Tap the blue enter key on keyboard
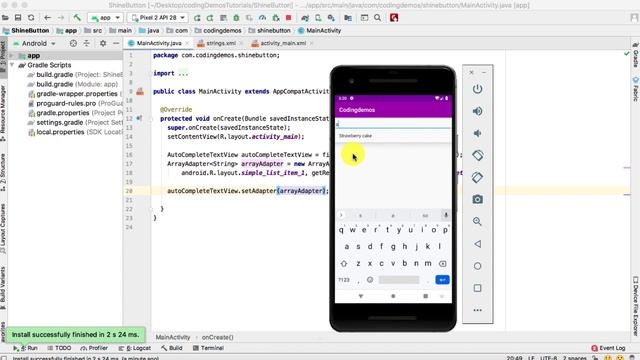640x360 pixels. pyautogui.click(x=442, y=280)
